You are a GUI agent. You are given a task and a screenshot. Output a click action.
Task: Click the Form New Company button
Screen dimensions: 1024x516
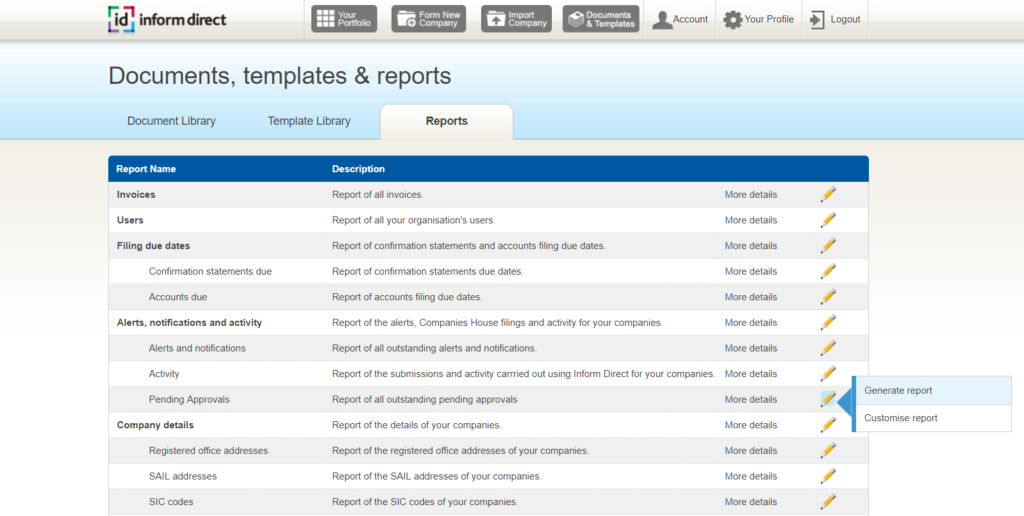[427, 19]
